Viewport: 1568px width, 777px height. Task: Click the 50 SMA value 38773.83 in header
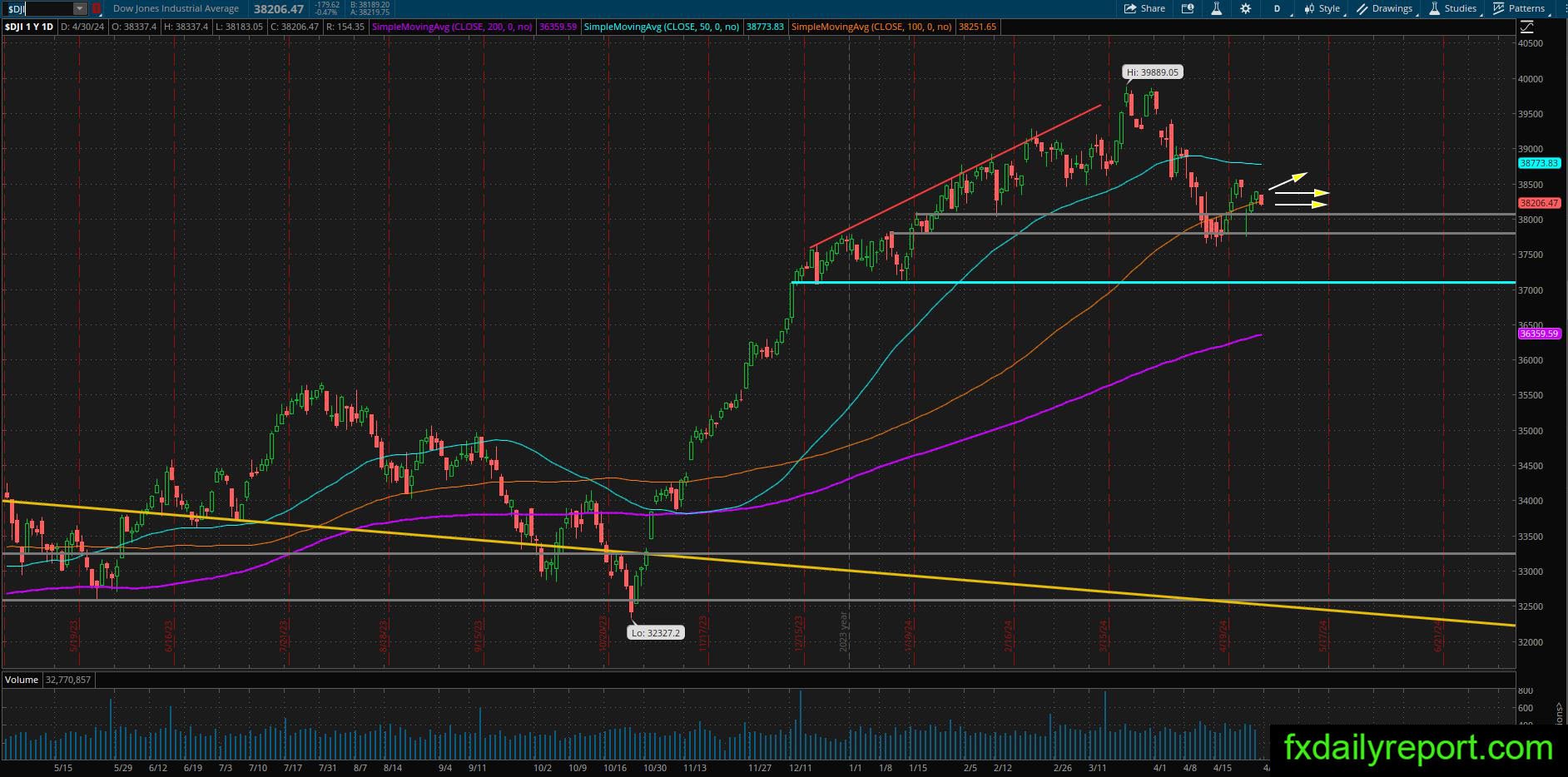coord(765,27)
